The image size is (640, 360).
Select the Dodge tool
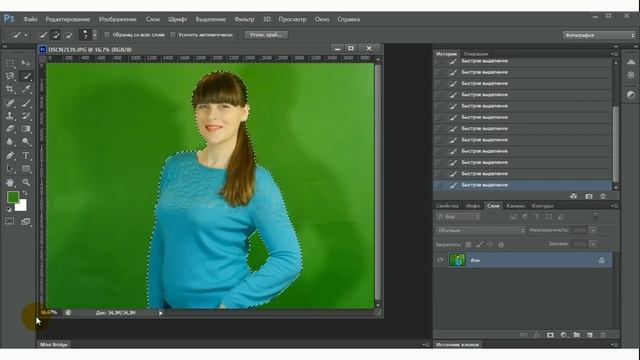(26, 142)
